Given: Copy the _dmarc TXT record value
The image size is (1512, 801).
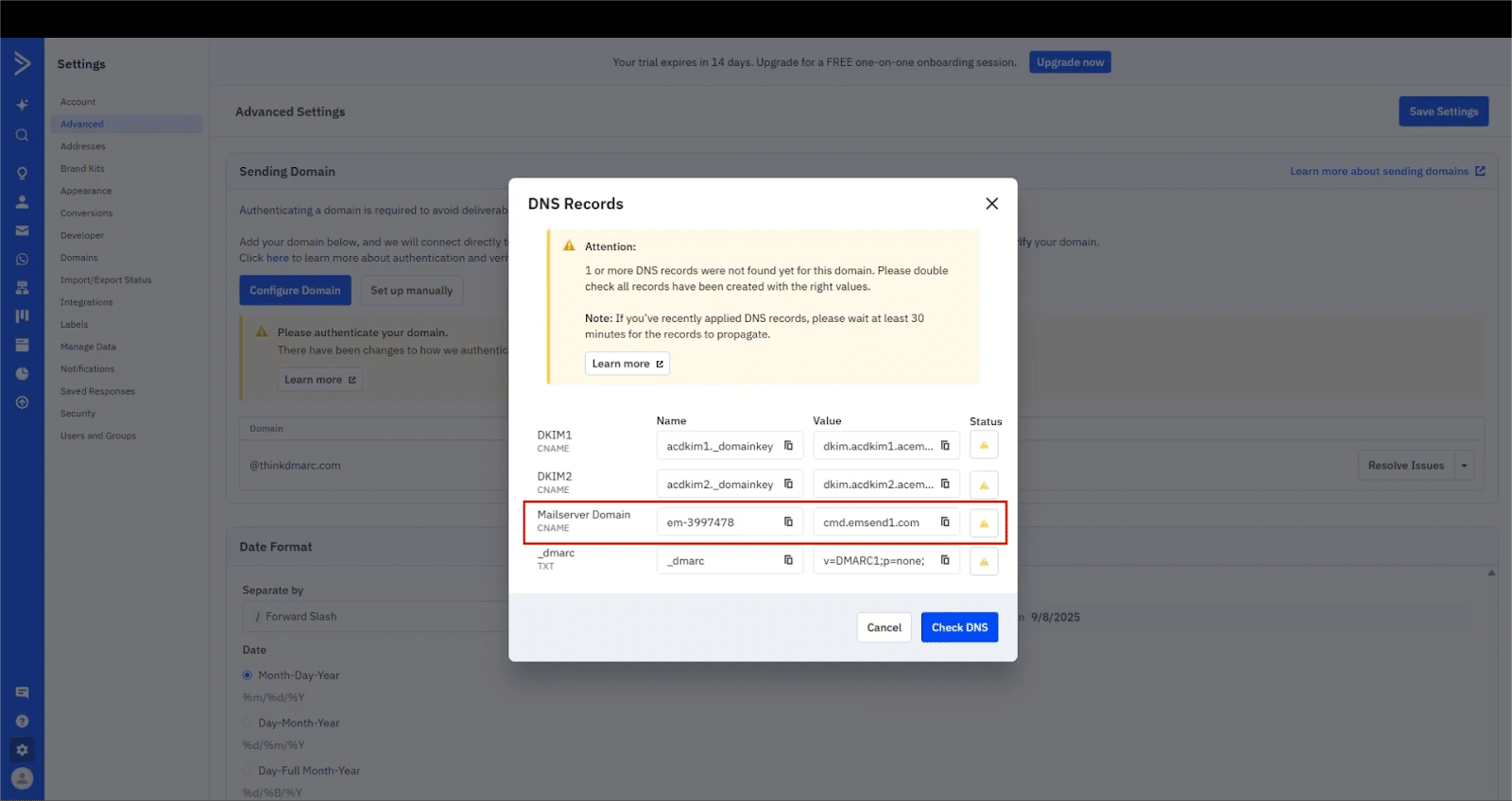Looking at the screenshot, I should click(x=945, y=560).
